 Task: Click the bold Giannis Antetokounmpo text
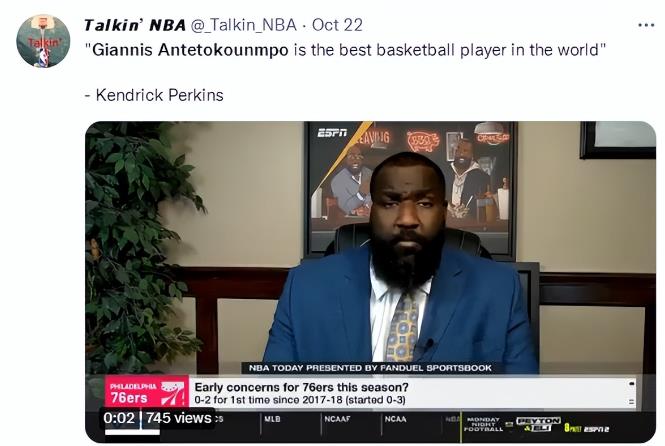190,50
